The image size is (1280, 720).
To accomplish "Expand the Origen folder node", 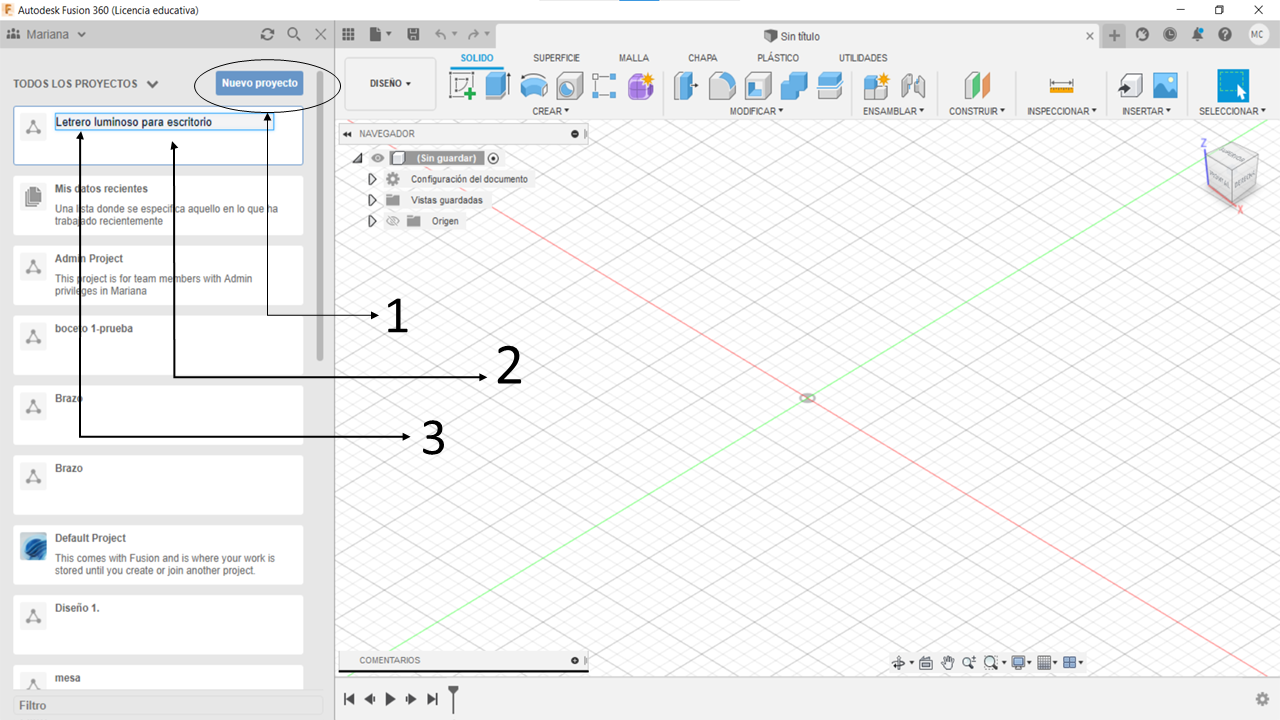I will (x=373, y=221).
